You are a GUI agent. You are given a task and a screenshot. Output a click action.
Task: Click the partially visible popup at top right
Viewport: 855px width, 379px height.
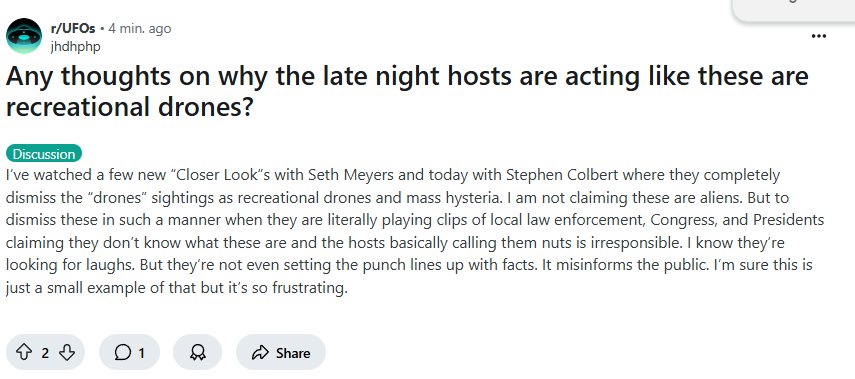point(793,10)
